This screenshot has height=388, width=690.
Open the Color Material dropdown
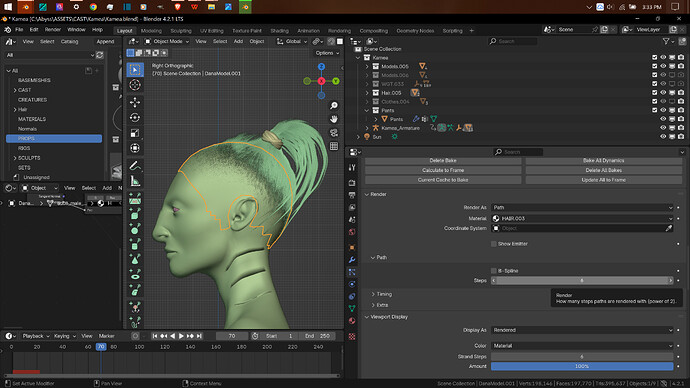click(582, 346)
